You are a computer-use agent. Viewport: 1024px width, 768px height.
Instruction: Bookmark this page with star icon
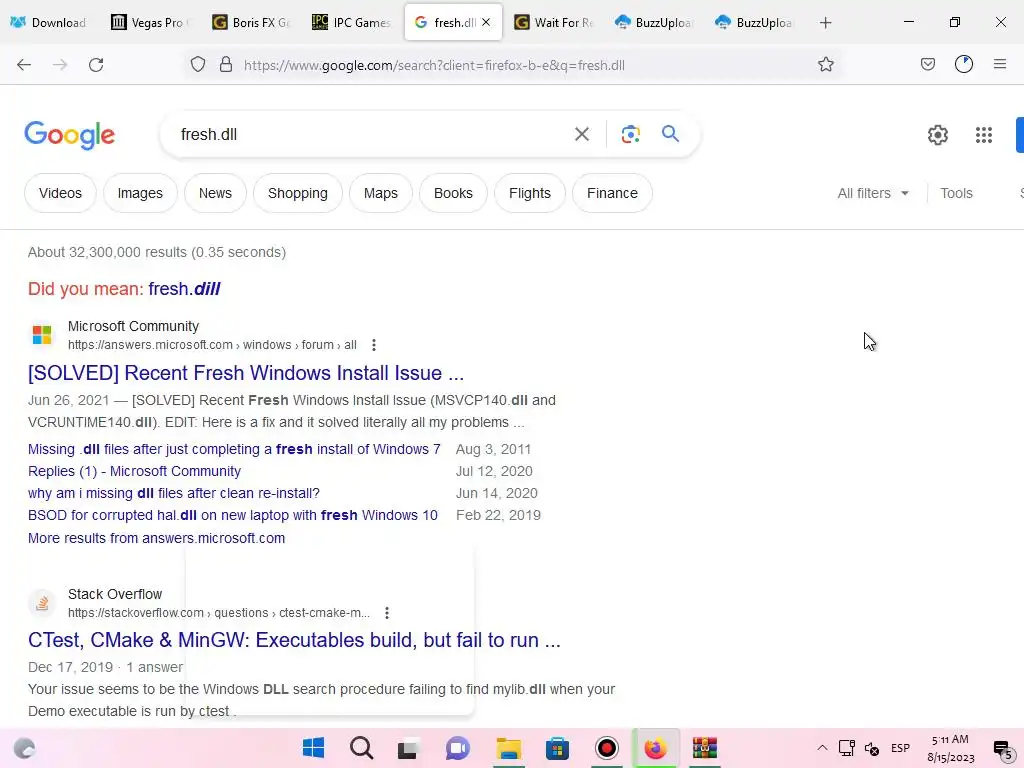click(825, 65)
